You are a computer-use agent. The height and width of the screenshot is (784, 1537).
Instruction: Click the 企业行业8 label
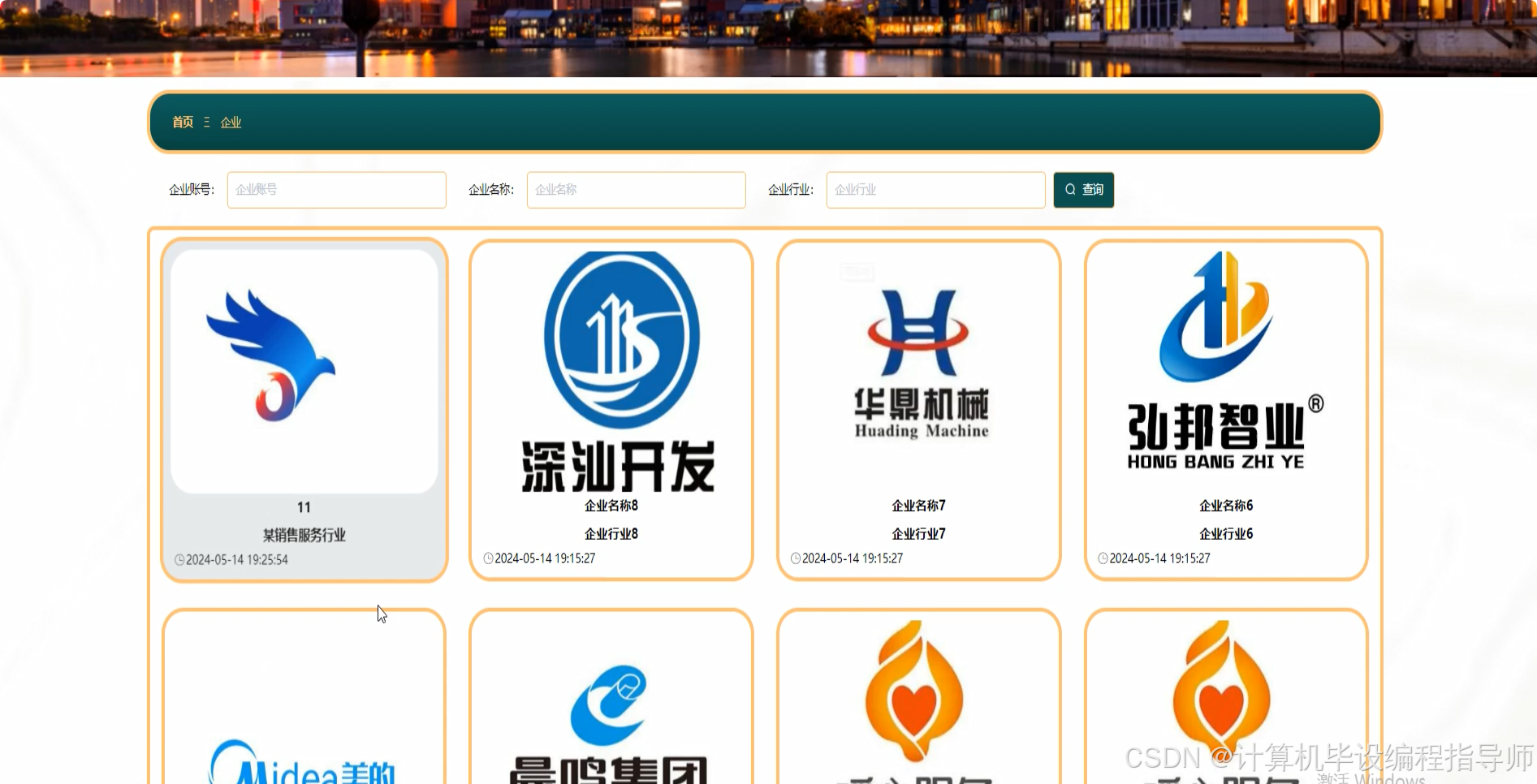click(611, 534)
